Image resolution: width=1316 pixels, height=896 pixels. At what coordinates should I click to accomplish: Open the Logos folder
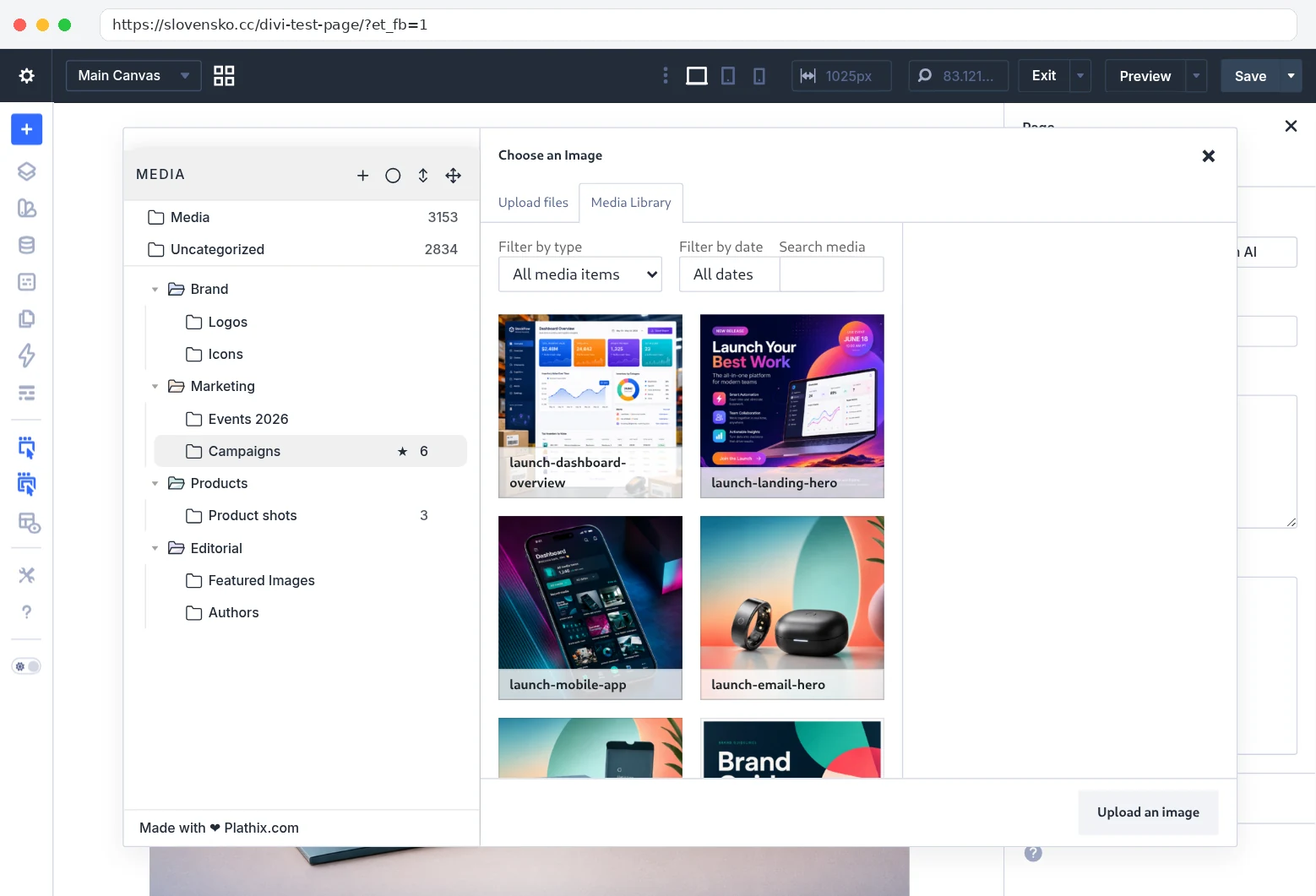tap(311, 322)
